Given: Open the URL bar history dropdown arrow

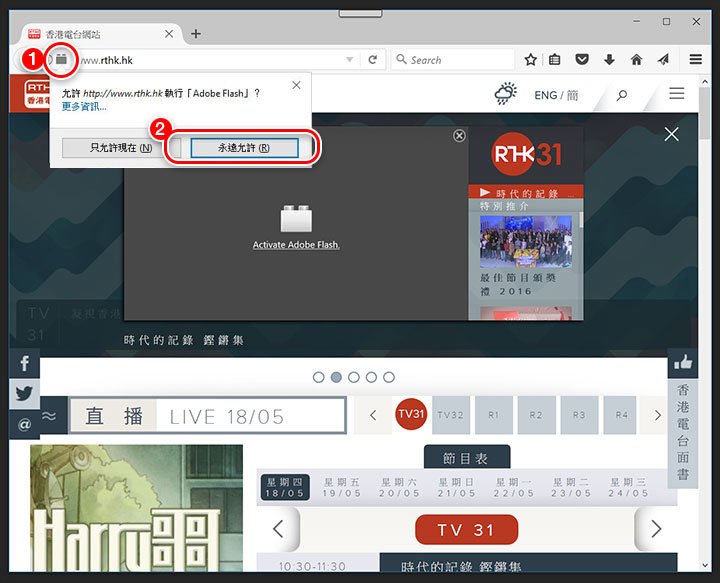Looking at the screenshot, I should (349, 60).
